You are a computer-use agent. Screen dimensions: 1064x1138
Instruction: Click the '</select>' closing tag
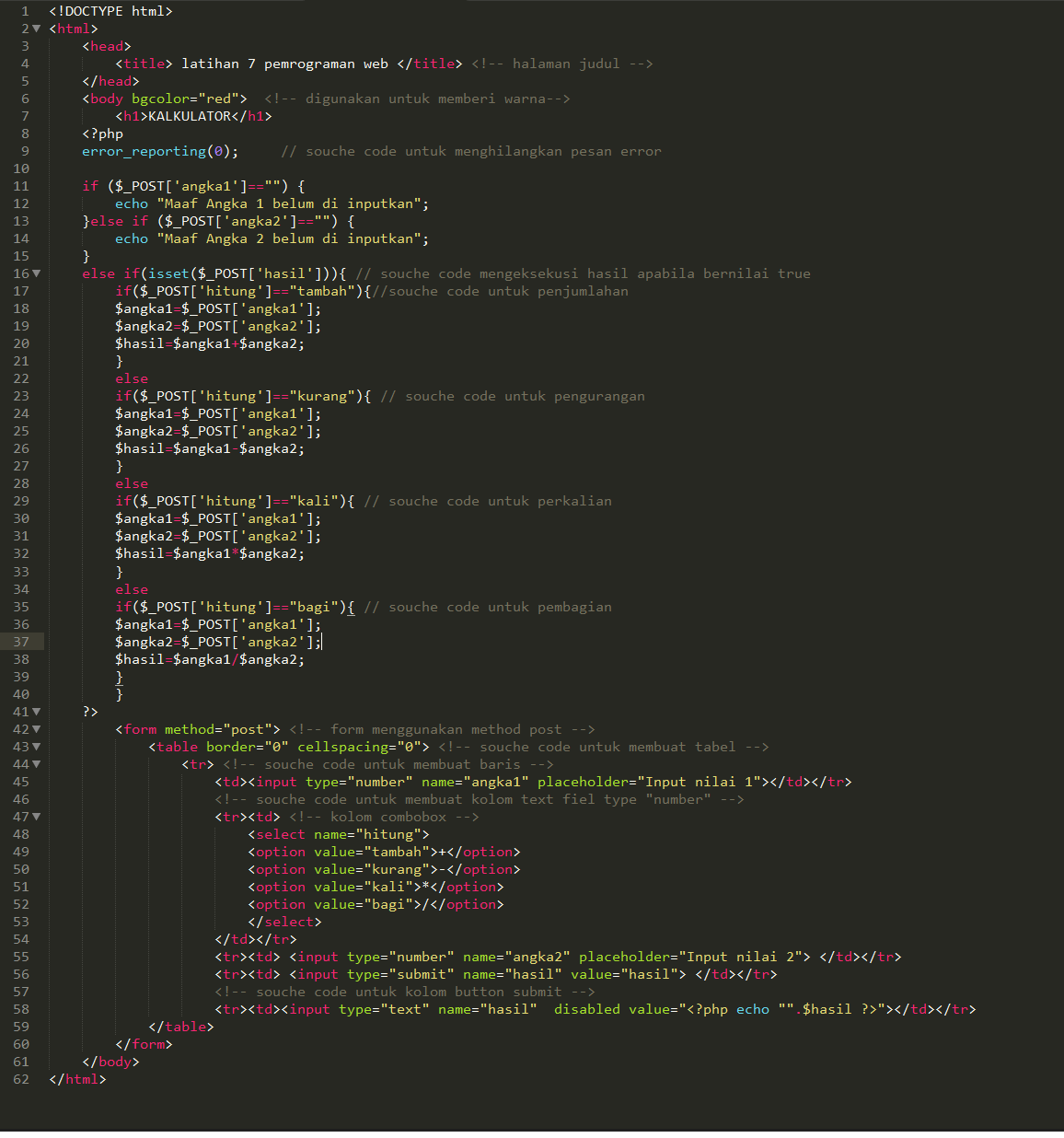pyautogui.click(x=284, y=922)
